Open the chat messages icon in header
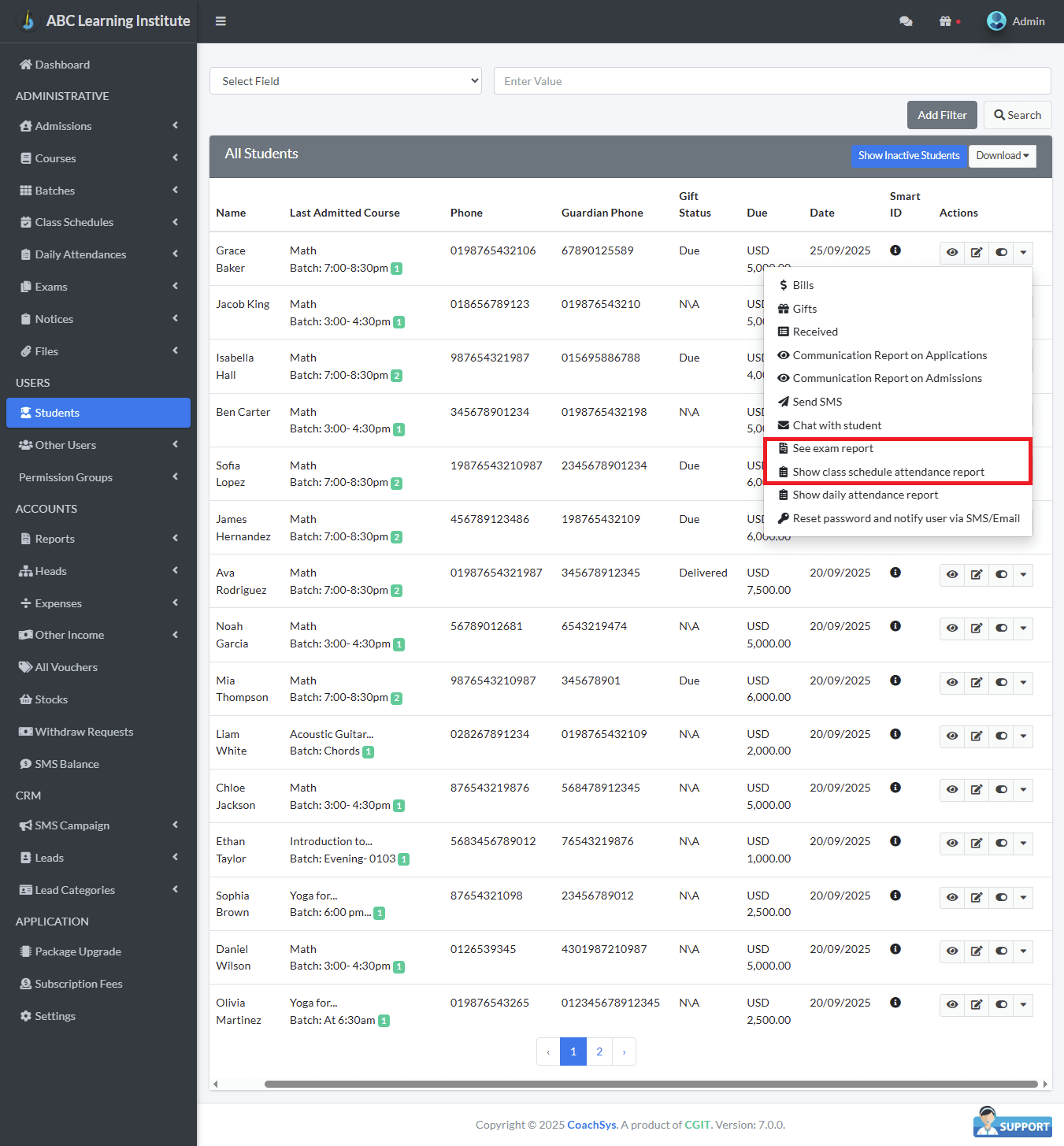Screen dimensions: 1064x1146 (906, 21)
